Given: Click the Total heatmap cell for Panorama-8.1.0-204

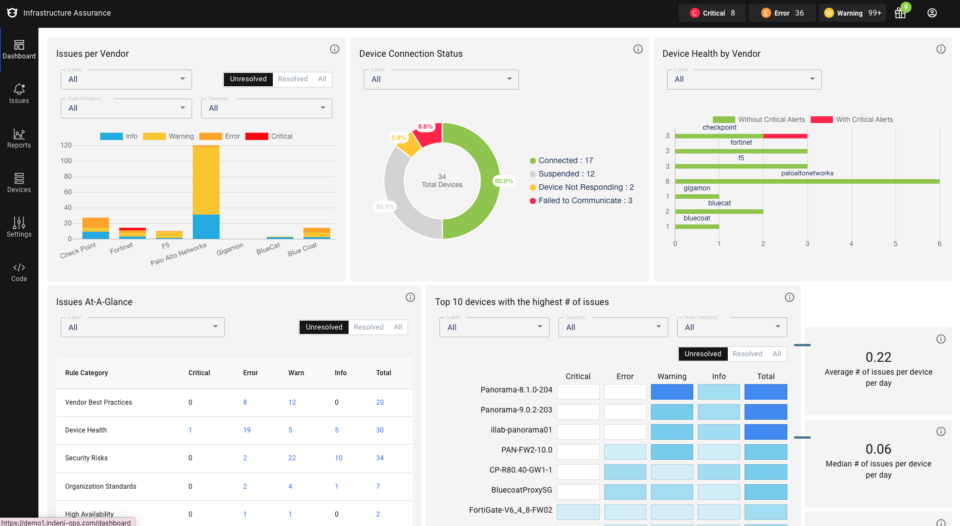Looking at the screenshot, I should (x=766, y=393).
